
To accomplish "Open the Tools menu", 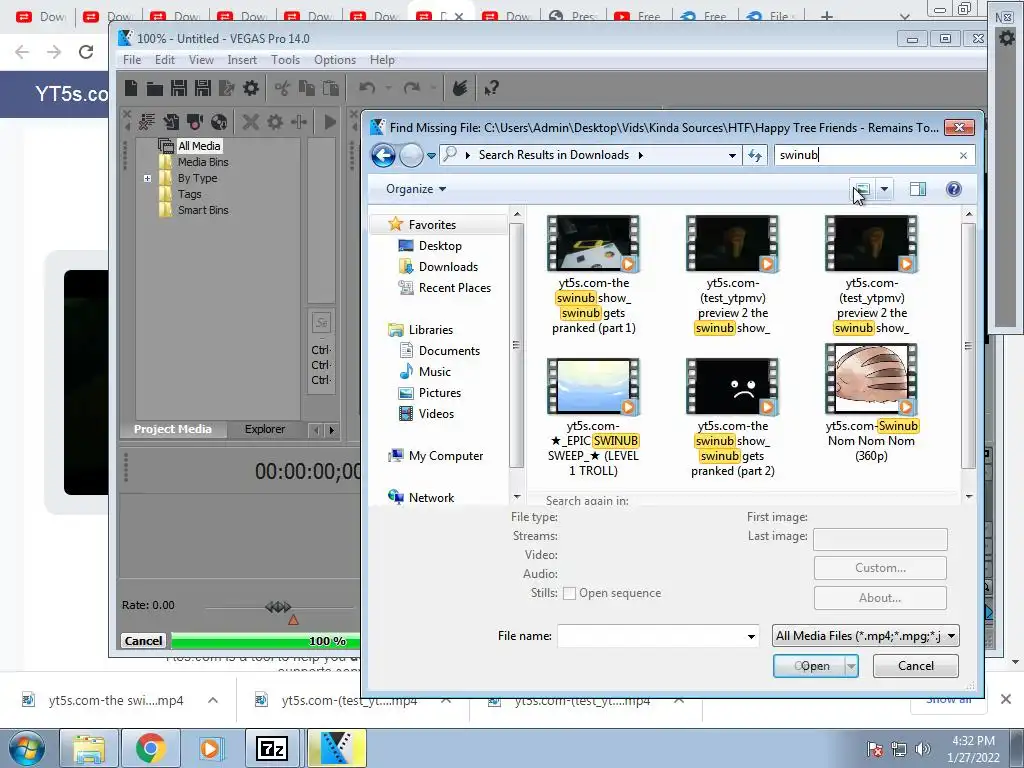I will pos(285,59).
